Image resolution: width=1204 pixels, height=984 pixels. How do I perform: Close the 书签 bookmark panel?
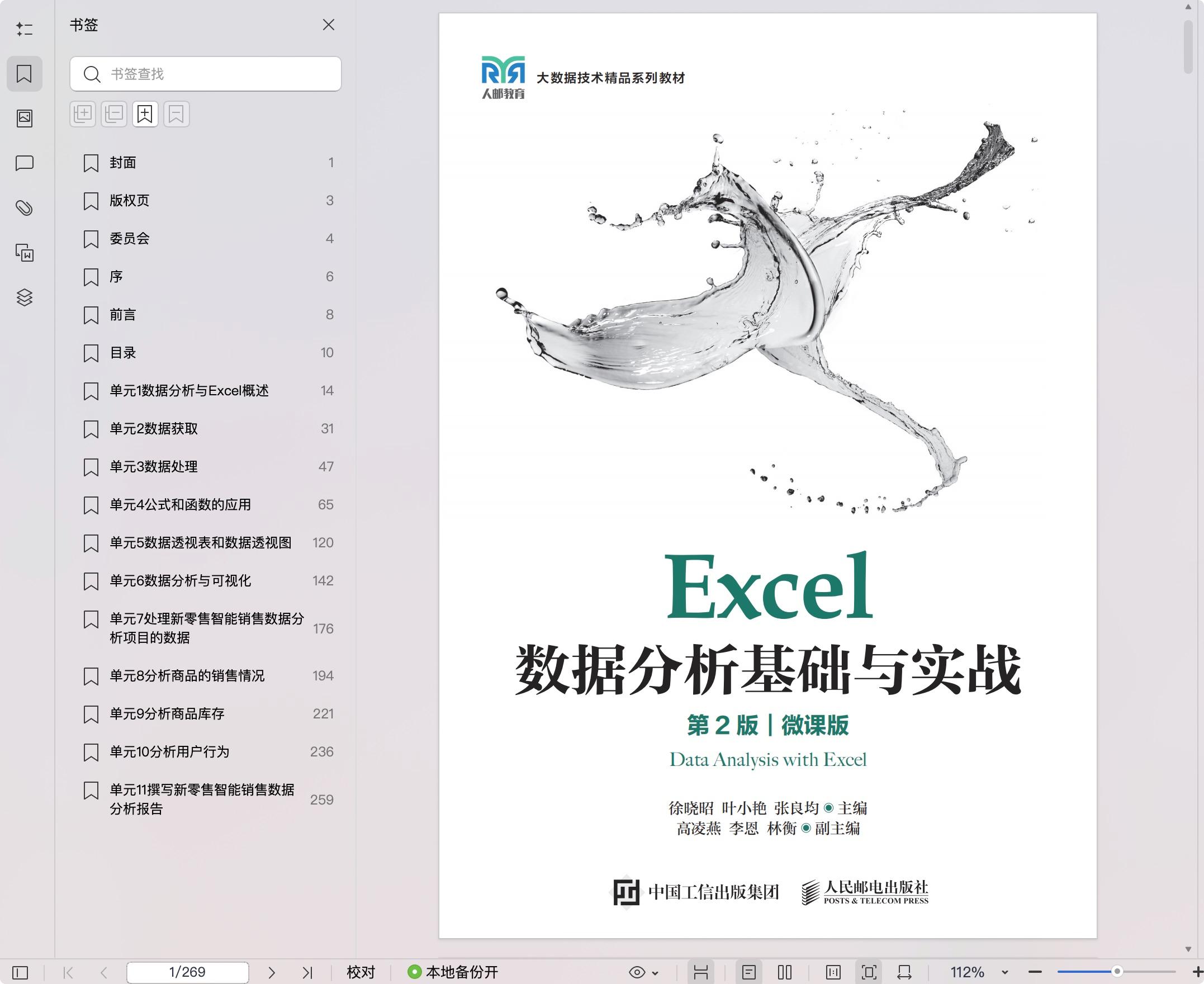[329, 25]
